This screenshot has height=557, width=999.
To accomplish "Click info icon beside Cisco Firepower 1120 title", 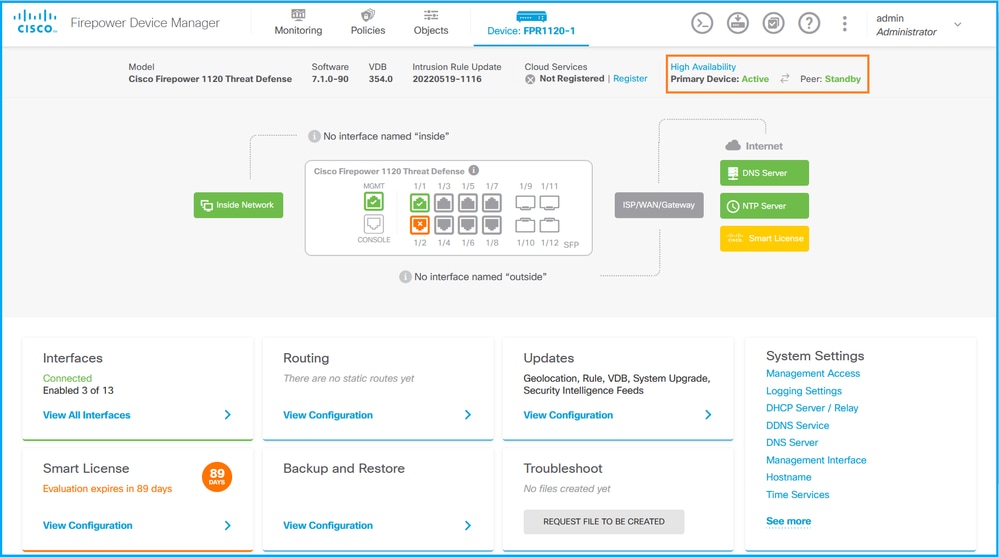I will click(474, 170).
